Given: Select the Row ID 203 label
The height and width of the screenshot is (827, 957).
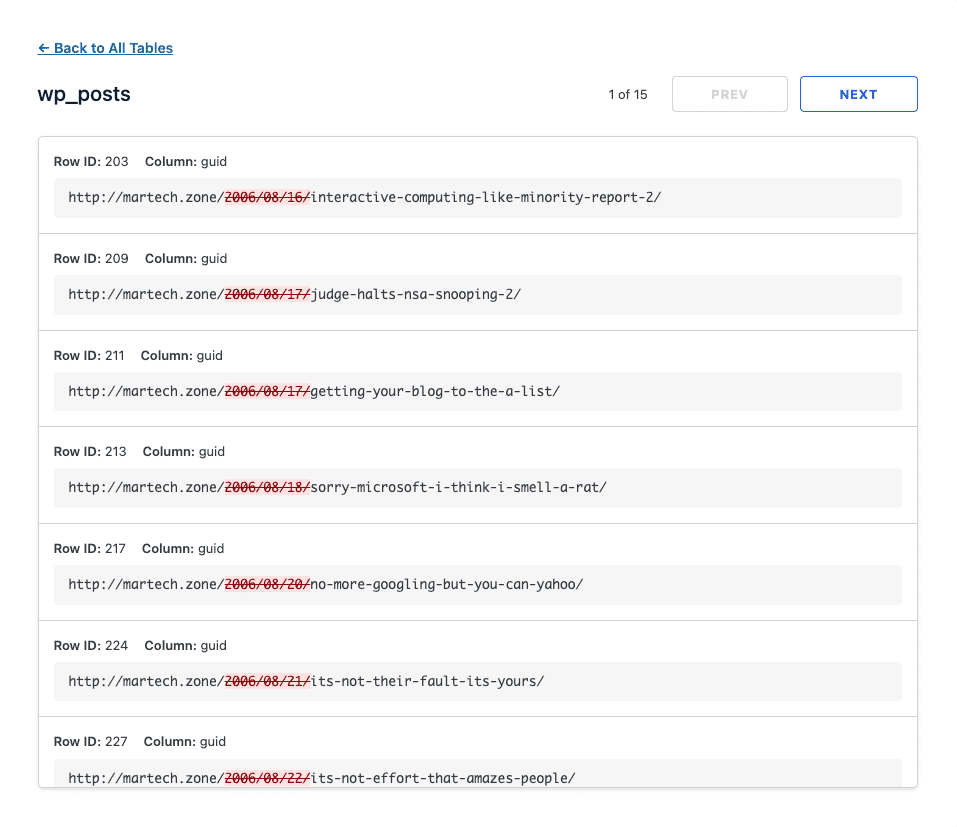Looking at the screenshot, I should coord(91,162).
